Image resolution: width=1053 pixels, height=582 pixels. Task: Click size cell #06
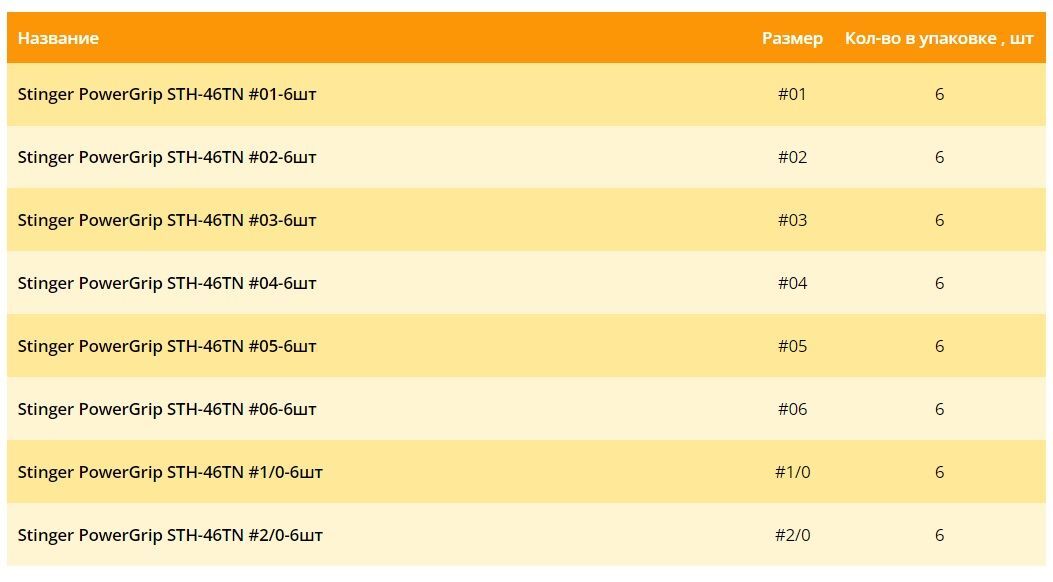click(x=792, y=409)
